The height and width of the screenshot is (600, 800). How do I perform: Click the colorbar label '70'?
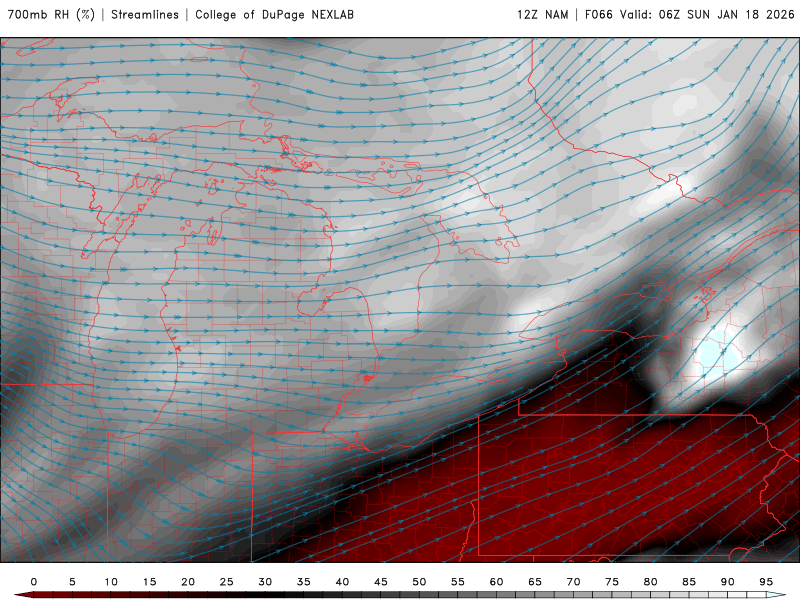(573, 582)
